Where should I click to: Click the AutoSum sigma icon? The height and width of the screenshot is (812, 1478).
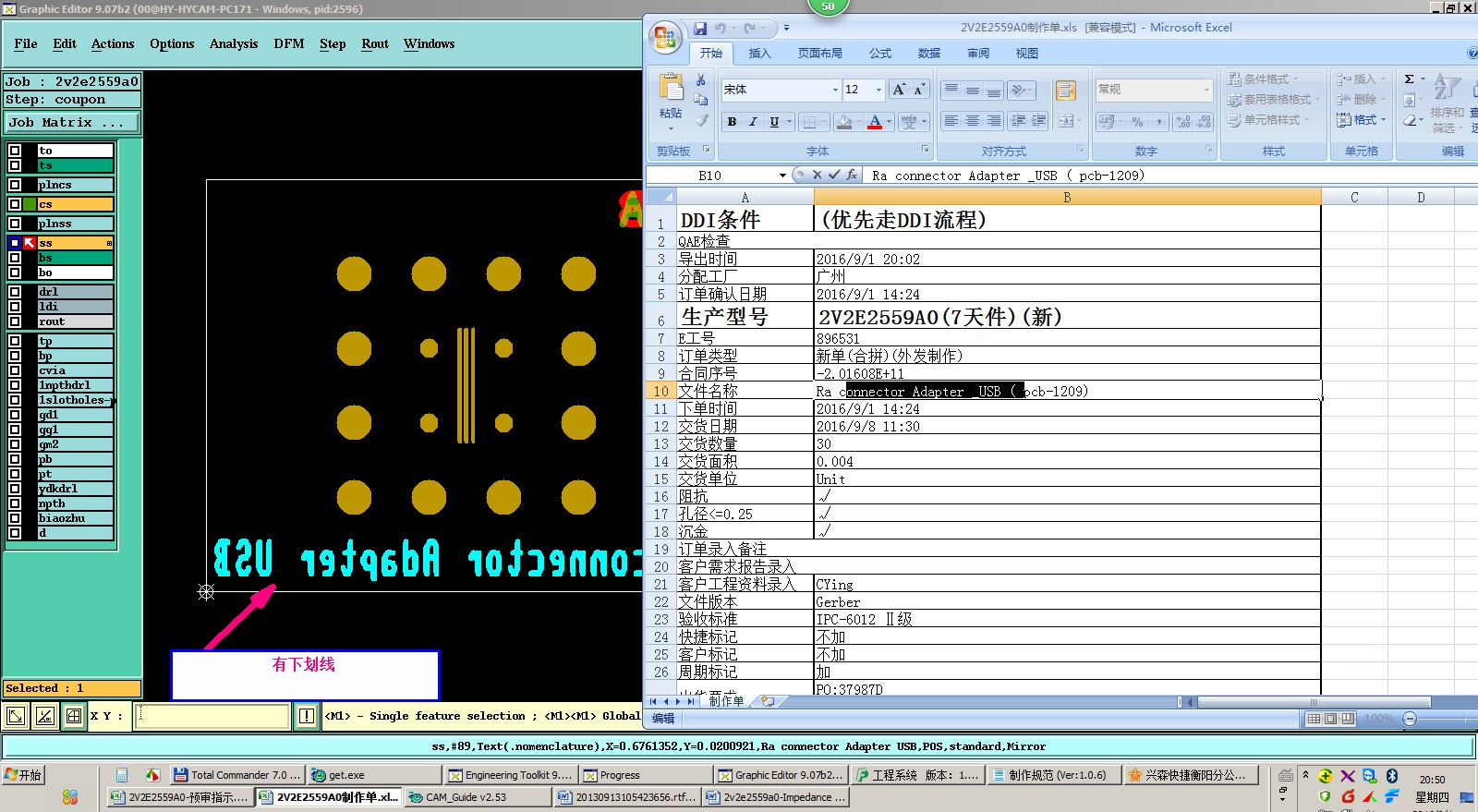(1409, 79)
